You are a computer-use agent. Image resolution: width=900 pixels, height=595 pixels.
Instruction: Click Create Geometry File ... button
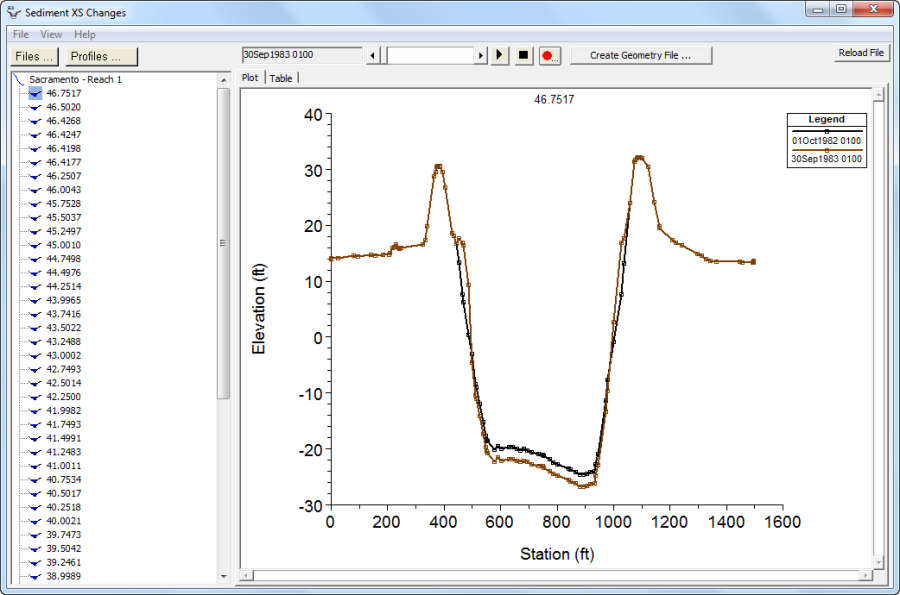coord(640,55)
